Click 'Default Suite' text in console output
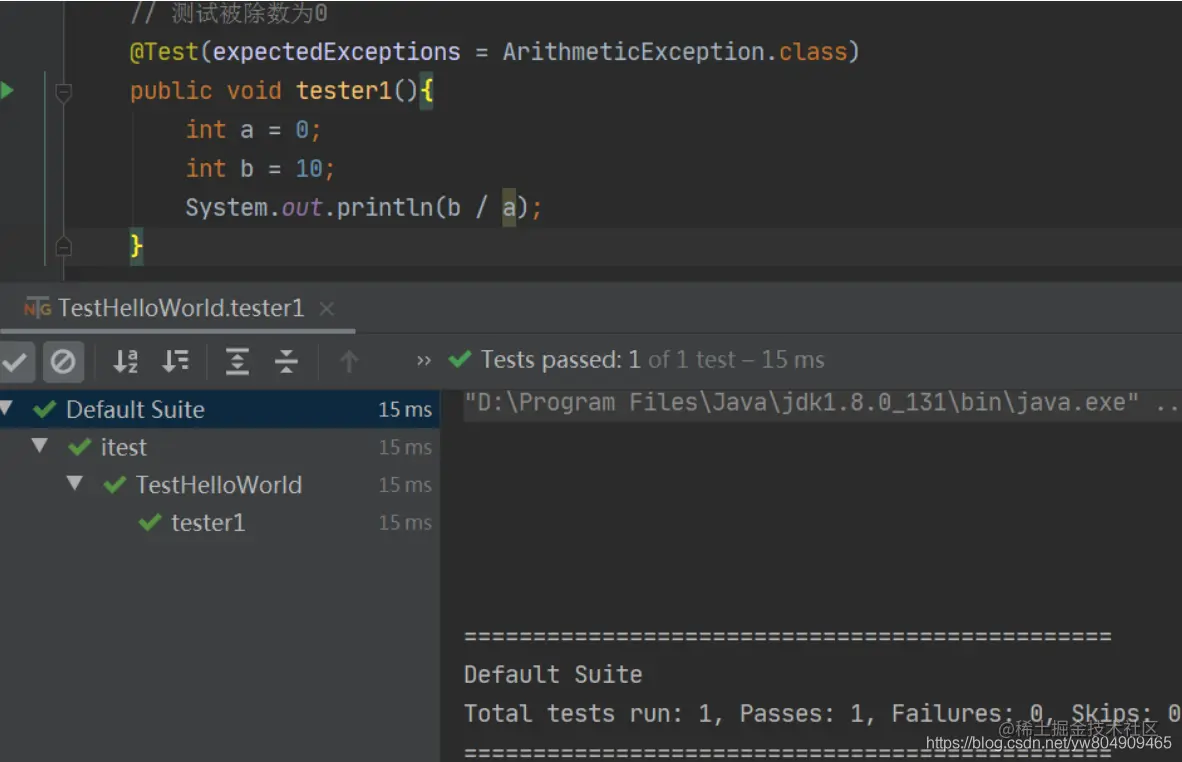The image size is (1182, 762). (x=553, y=675)
